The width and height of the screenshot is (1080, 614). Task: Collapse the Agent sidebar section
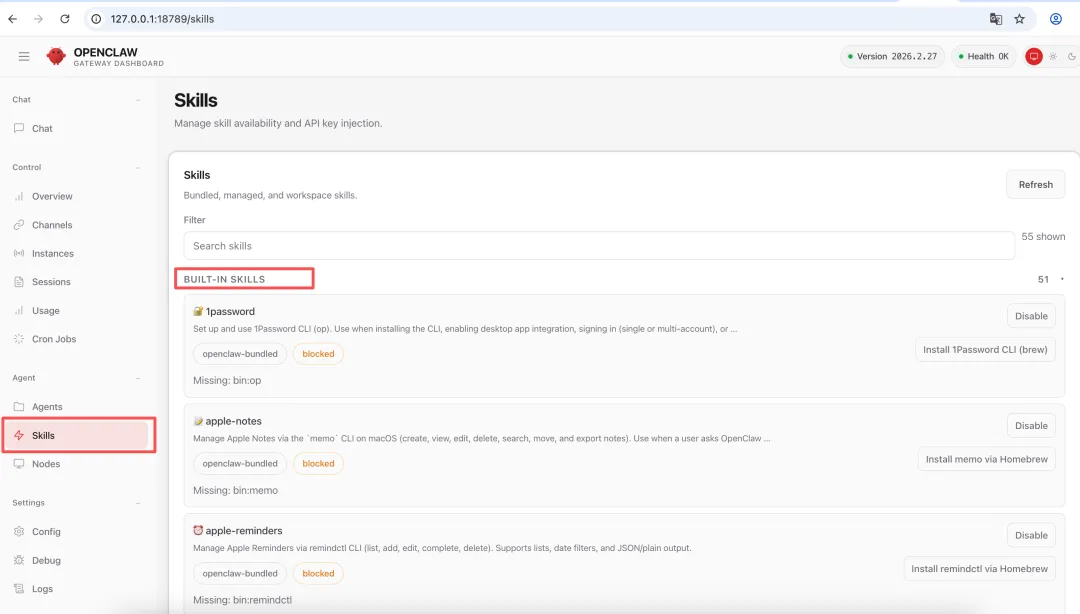tap(138, 378)
